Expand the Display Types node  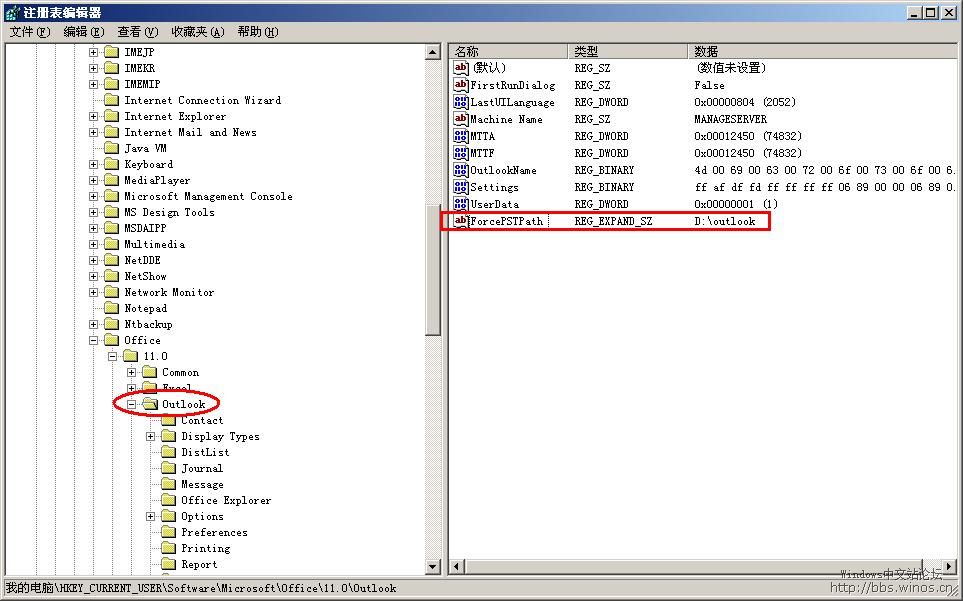tap(151, 436)
